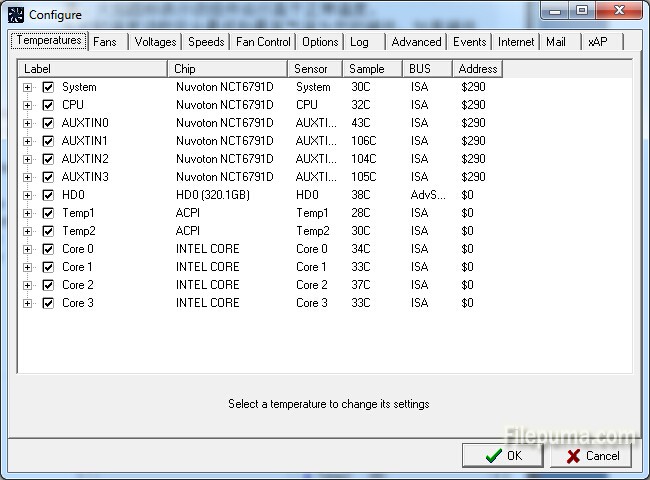Viewport: 650px width, 480px height.
Task: Disable the Core 3 checkbox
Action: tap(48, 303)
